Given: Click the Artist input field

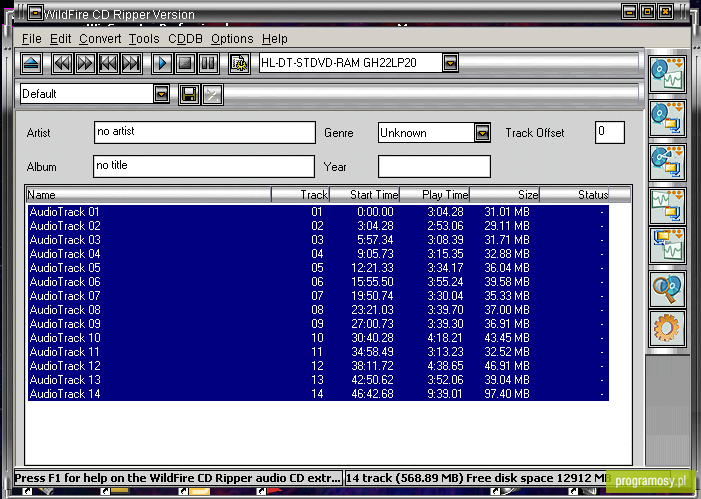Looking at the screenshot, I should tap(205, 132).
